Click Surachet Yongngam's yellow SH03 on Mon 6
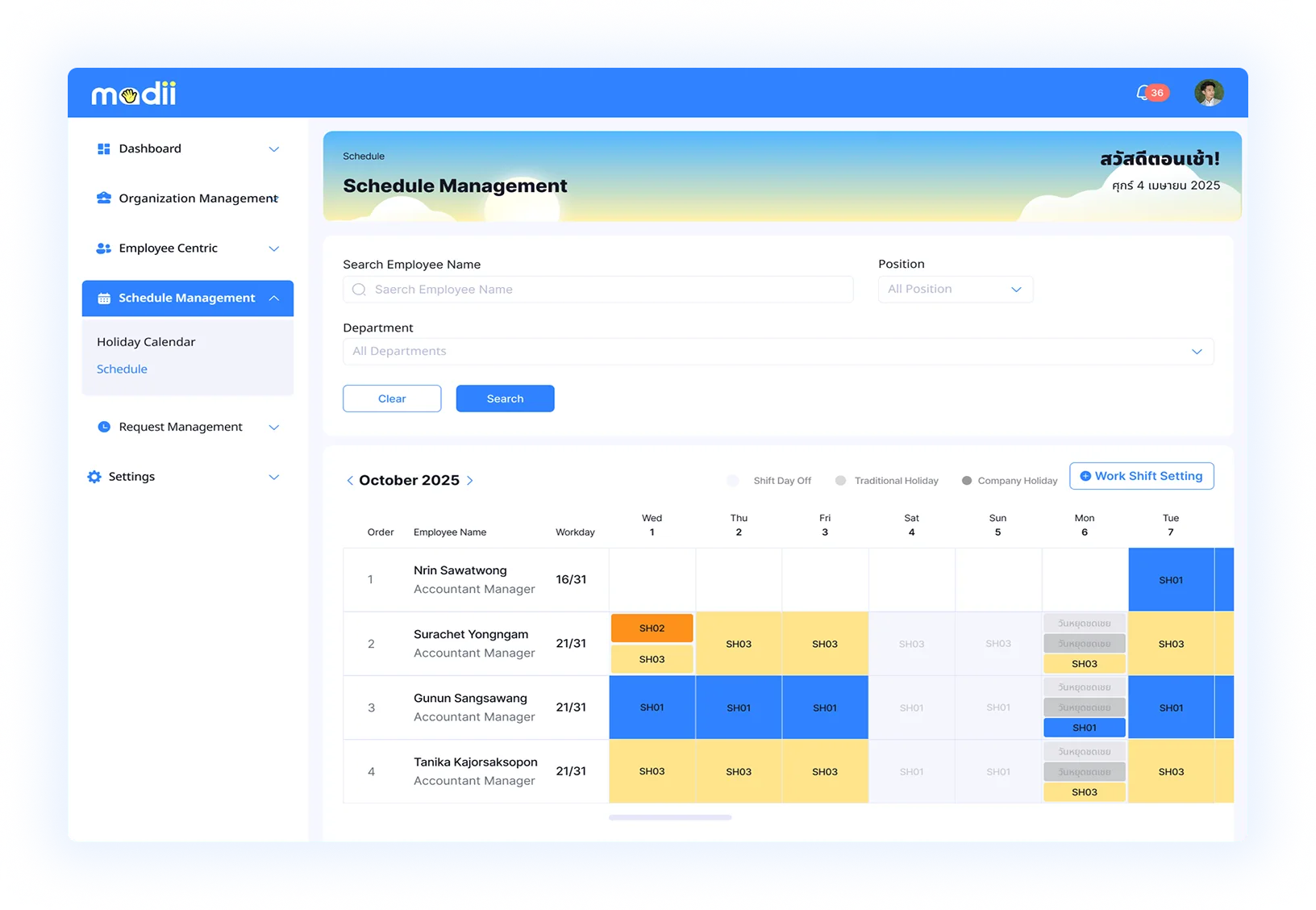 [1085, 664]
